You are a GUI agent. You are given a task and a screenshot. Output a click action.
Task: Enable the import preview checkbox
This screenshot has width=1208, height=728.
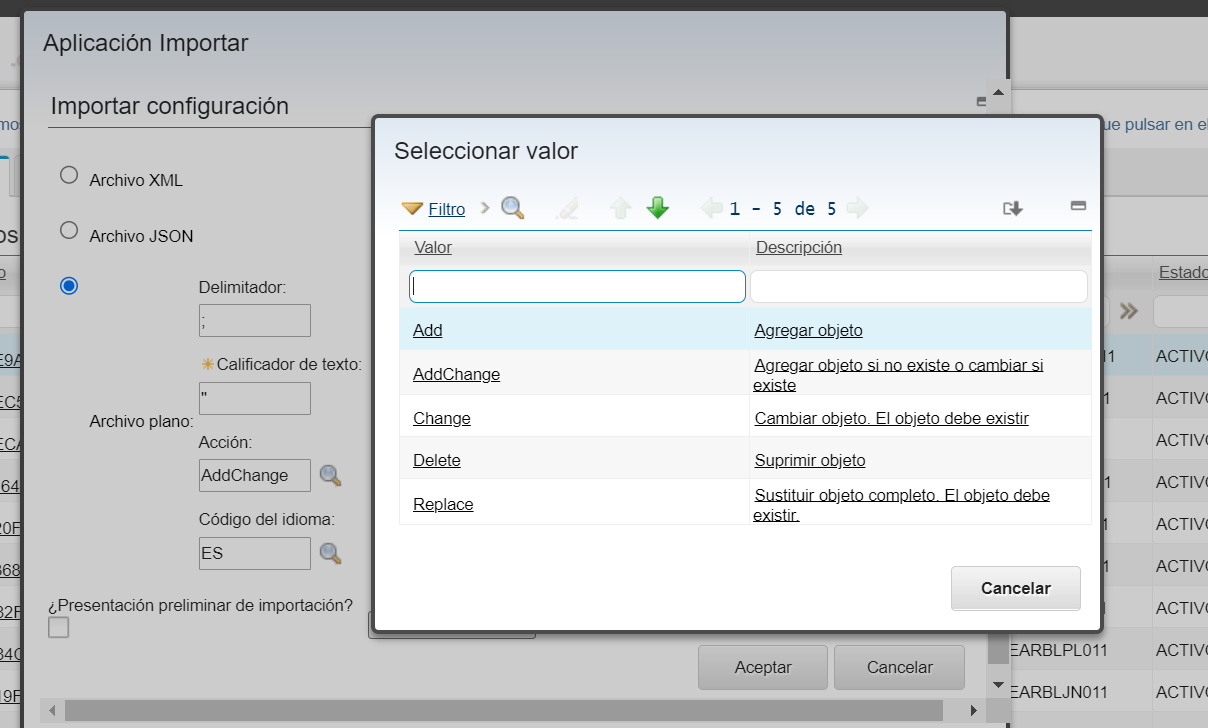click(59, 627)
